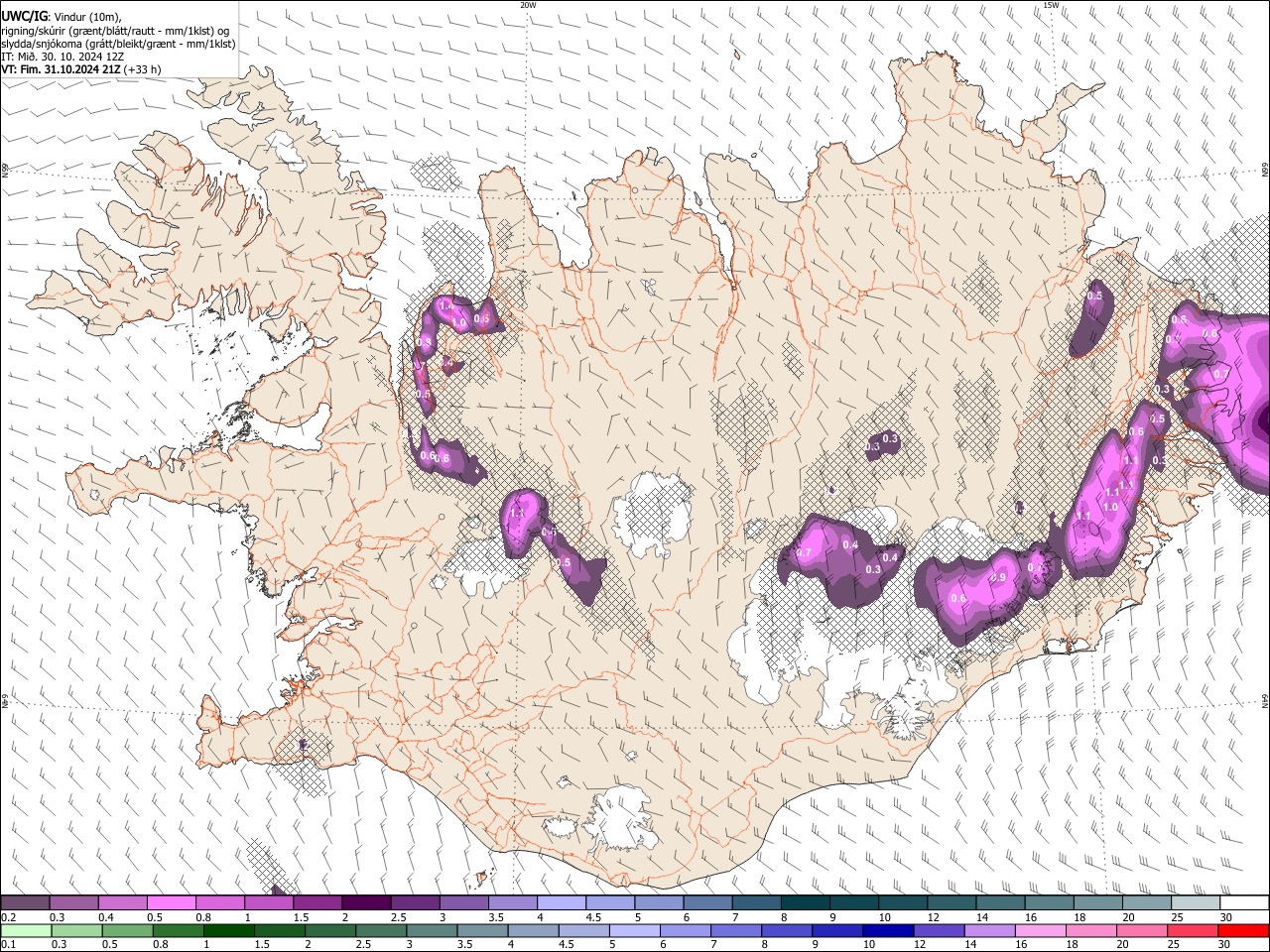Pick upper legend swatch between 2 and 2.5
1270x952 pixels.
[x=365, y=902]
